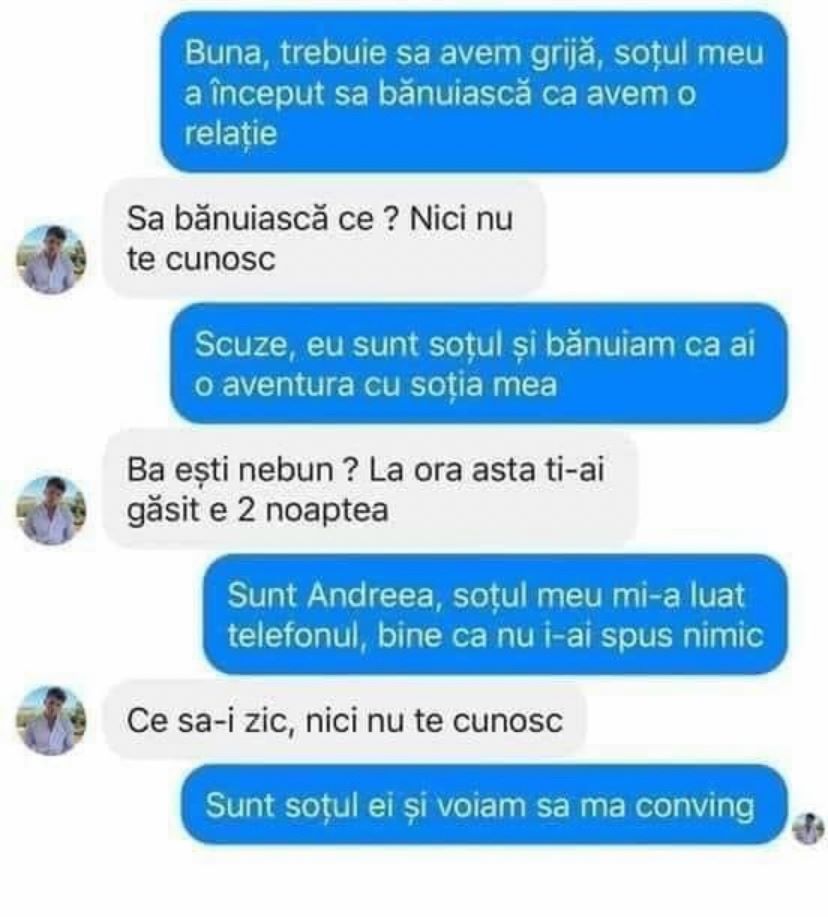
Task: Open avatar beside 'Ce sa-i zic' message
Action: point(51,720)
